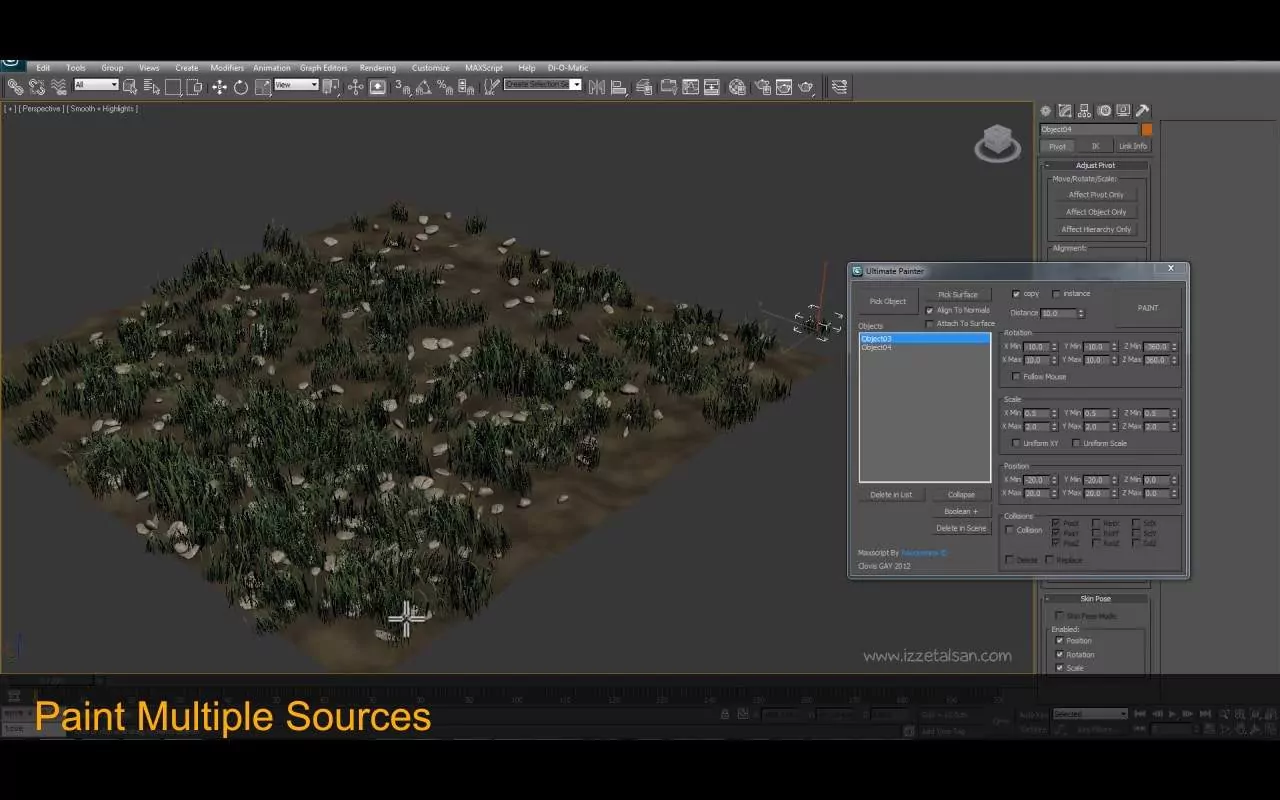Click the Pick Surface button
This screenshot has height=800, width=1280.
tap(957, 295)
